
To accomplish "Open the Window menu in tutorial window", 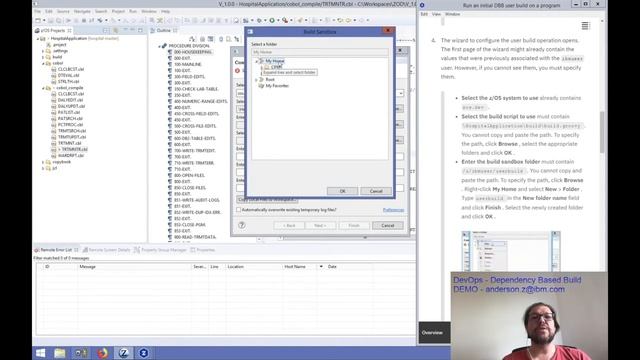I will [x=452, y=14].
